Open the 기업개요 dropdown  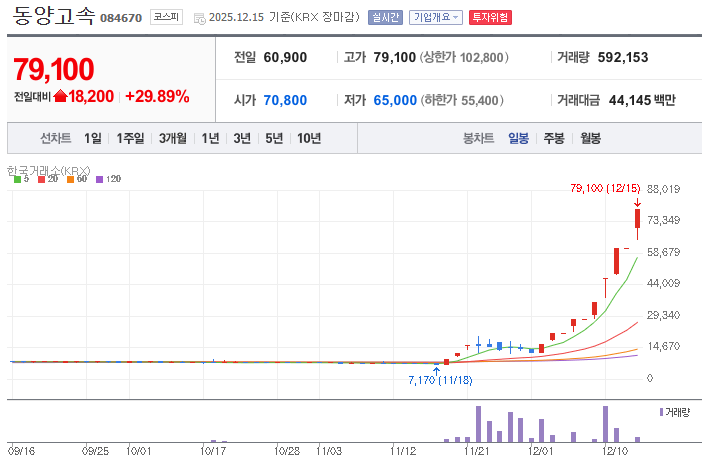click(436, 17)
